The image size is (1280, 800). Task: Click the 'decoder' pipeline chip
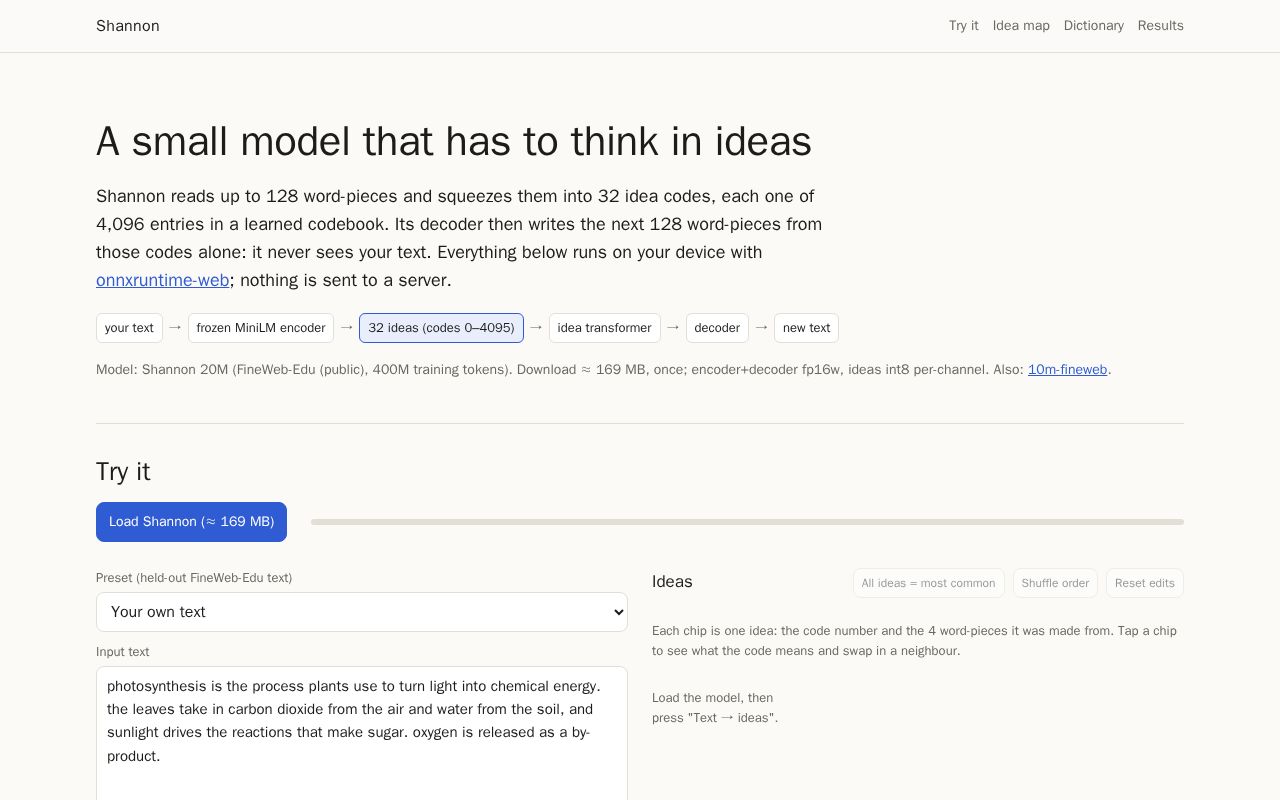pyautogui.click(x=717, y=328)
